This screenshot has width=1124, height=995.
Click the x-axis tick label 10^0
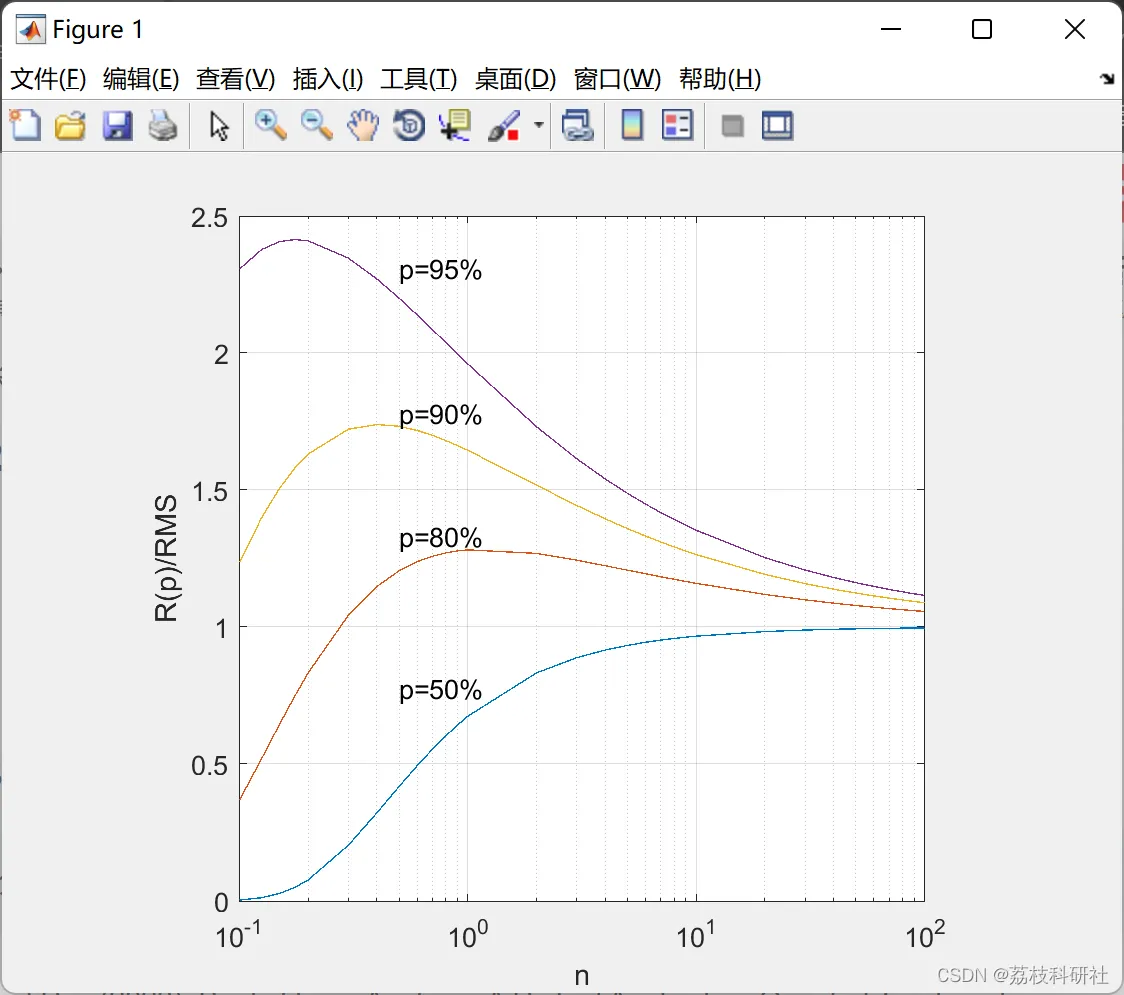(467, 935)
